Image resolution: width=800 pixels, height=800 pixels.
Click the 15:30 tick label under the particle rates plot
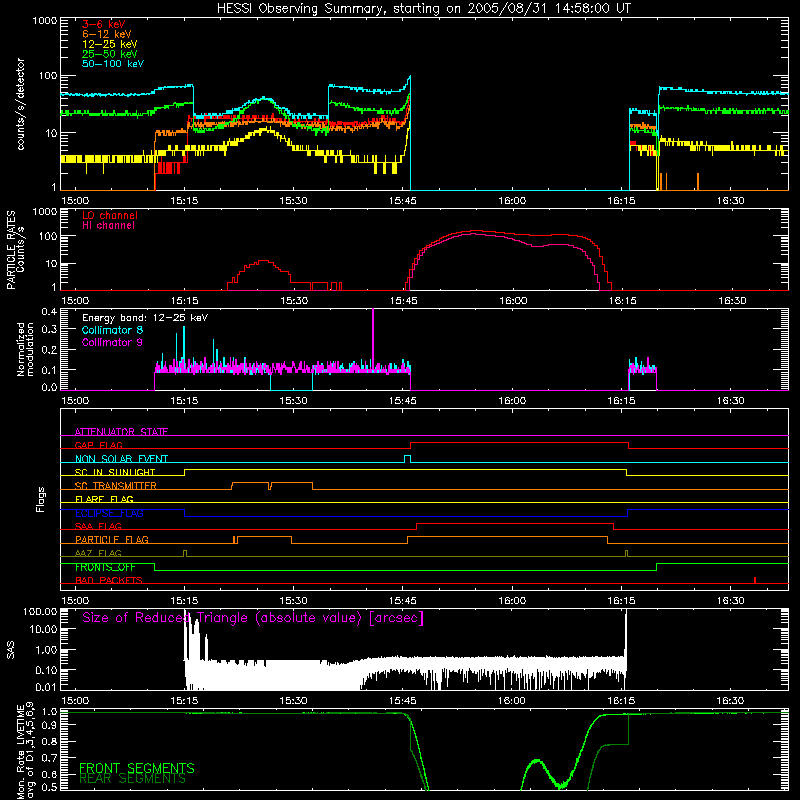(x=294, y=301)
